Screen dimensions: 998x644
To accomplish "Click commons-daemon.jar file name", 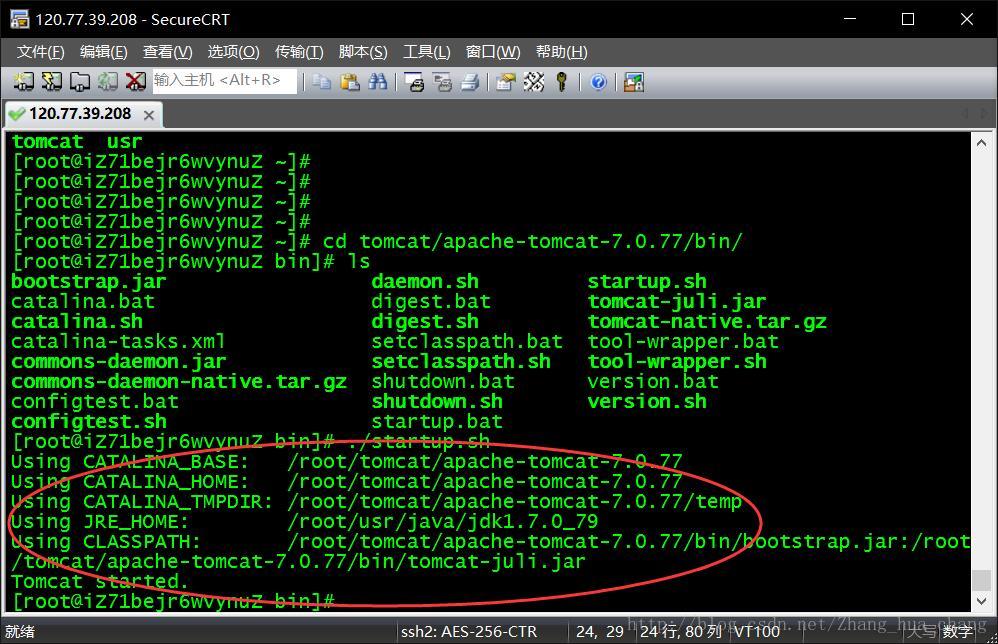I will click(x=118, y=361).
